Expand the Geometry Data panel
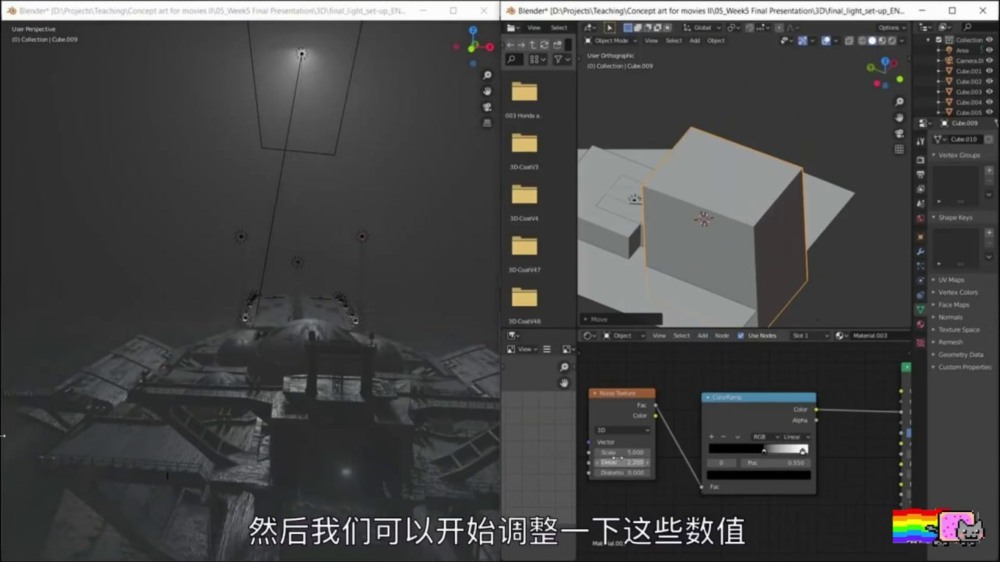 click(960, 355)
